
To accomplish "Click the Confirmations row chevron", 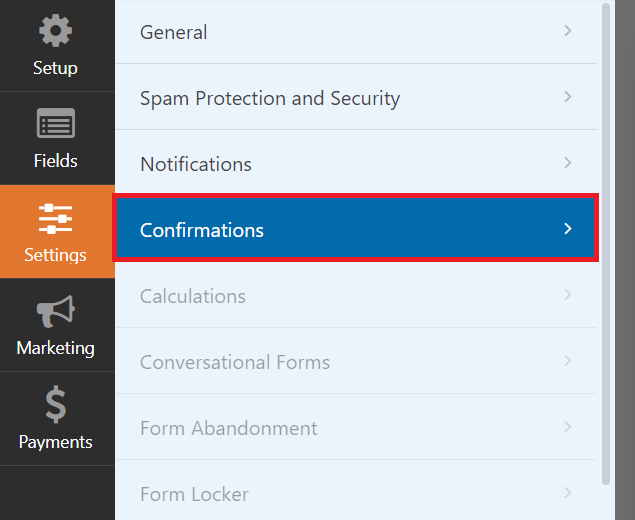I will click(568, 229).
